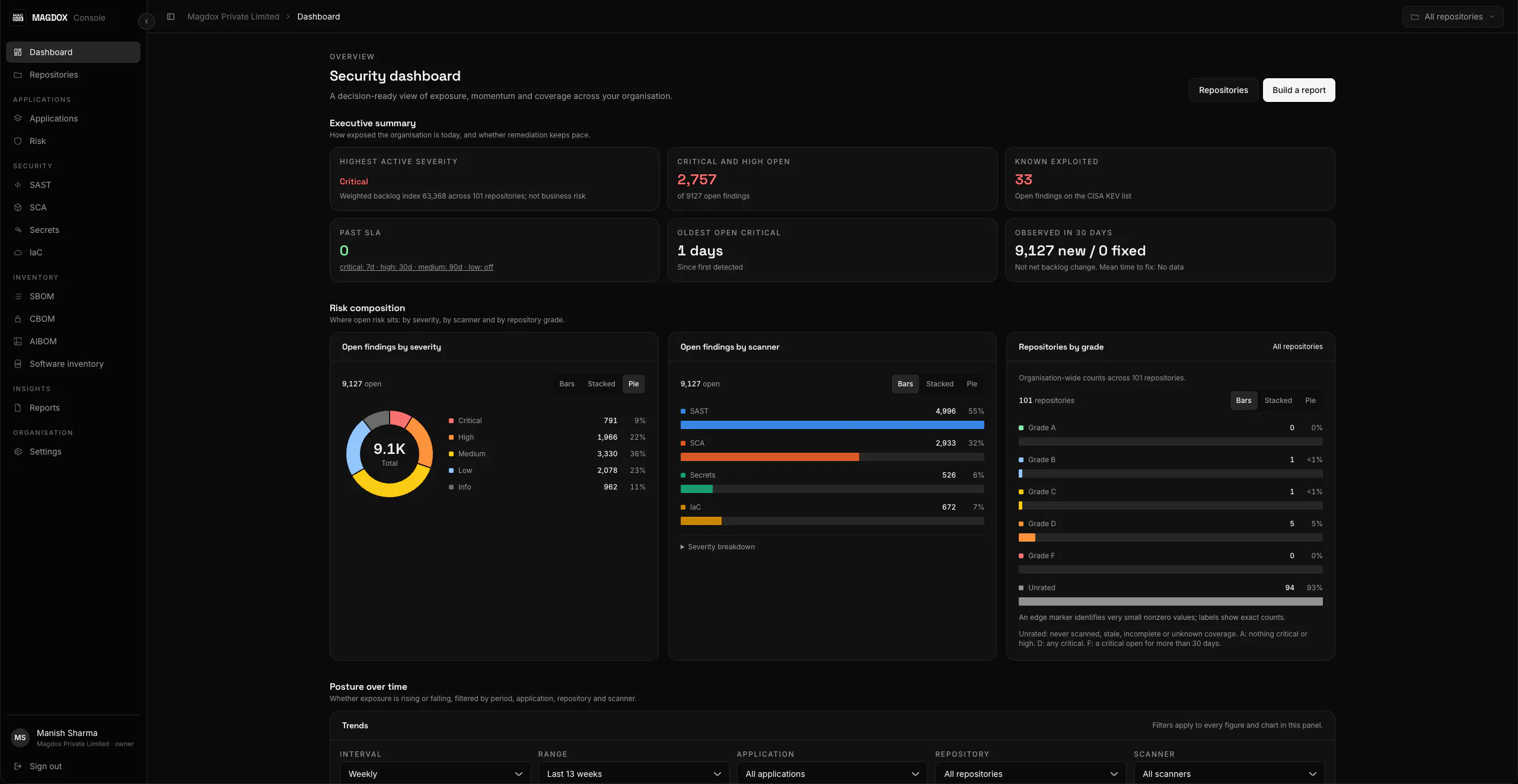
Task: Toggle the sidebar panel icon beside breadcrumb
Action: [x=171, y=17]
